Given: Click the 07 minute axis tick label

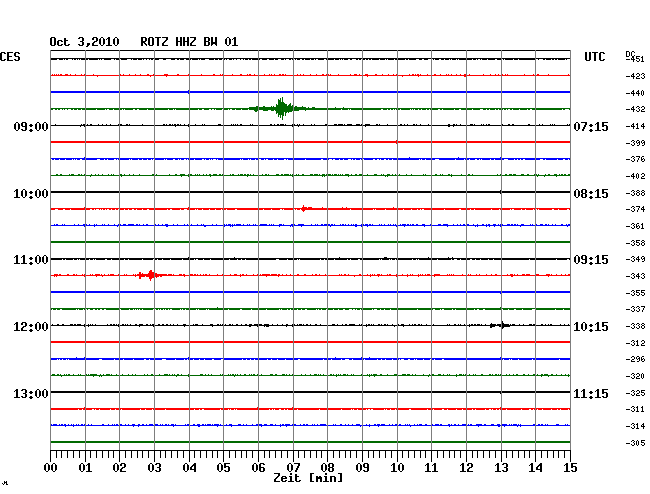Looking at the screenshot, I should pos(293,468).
